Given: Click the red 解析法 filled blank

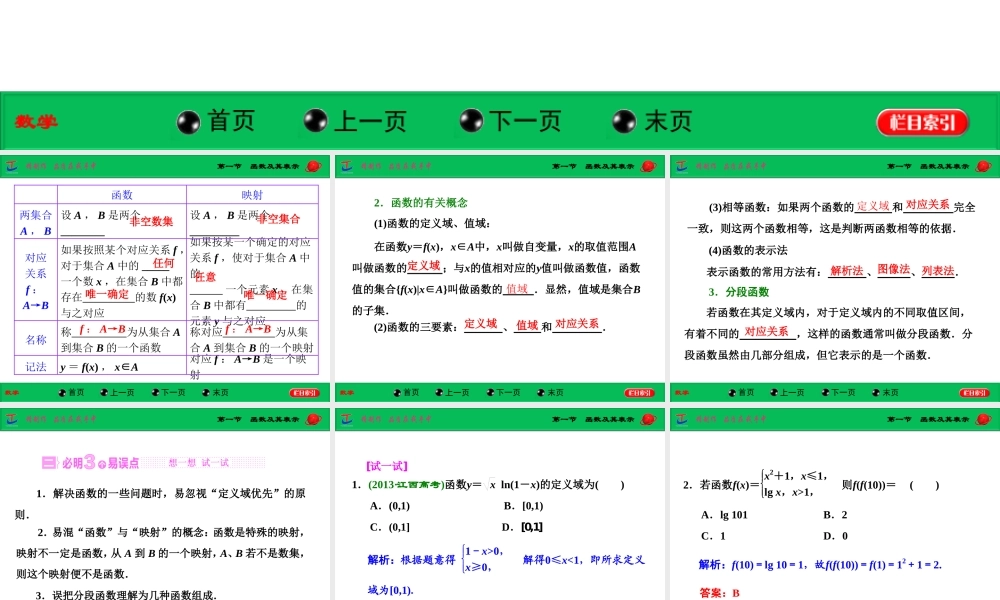Looking at the screenshot, I should [846, 270].
